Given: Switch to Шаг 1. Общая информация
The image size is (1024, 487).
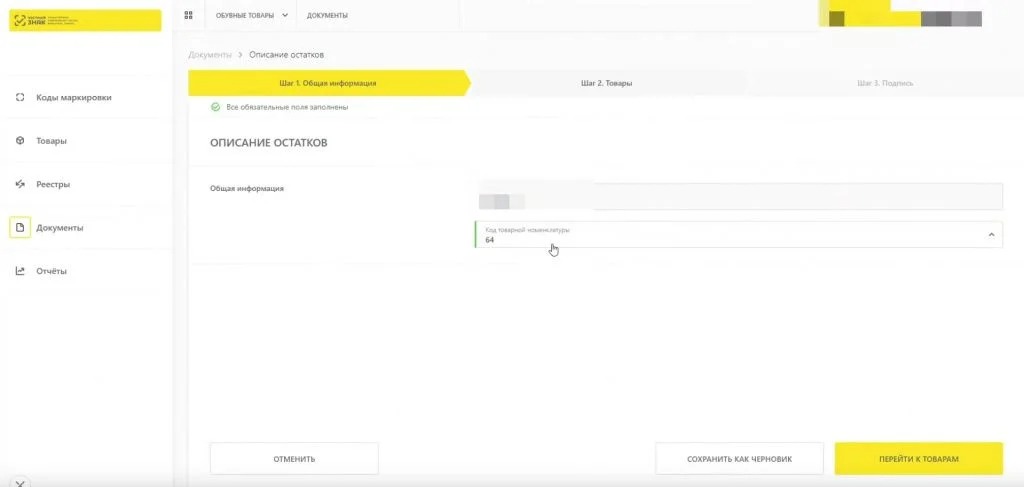Looking at the screenshot, I should click(x=328, y=83).
